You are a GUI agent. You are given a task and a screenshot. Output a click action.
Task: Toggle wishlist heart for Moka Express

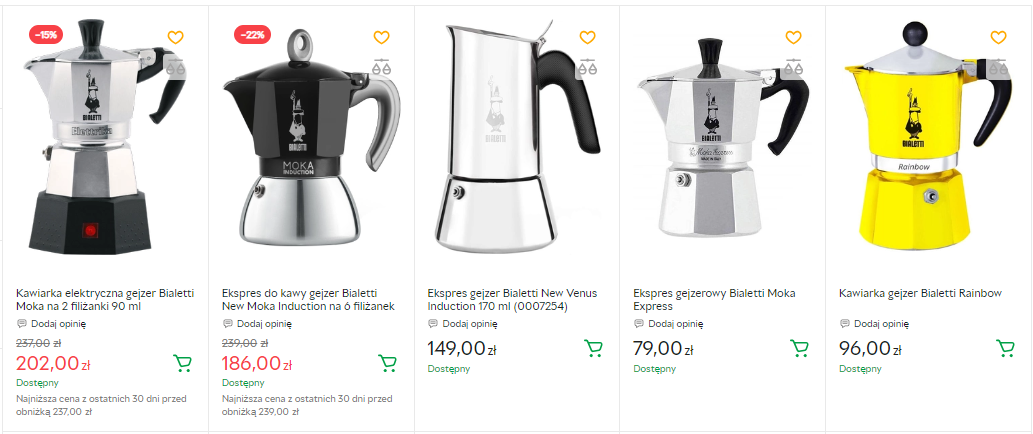(x=793, y=38)
